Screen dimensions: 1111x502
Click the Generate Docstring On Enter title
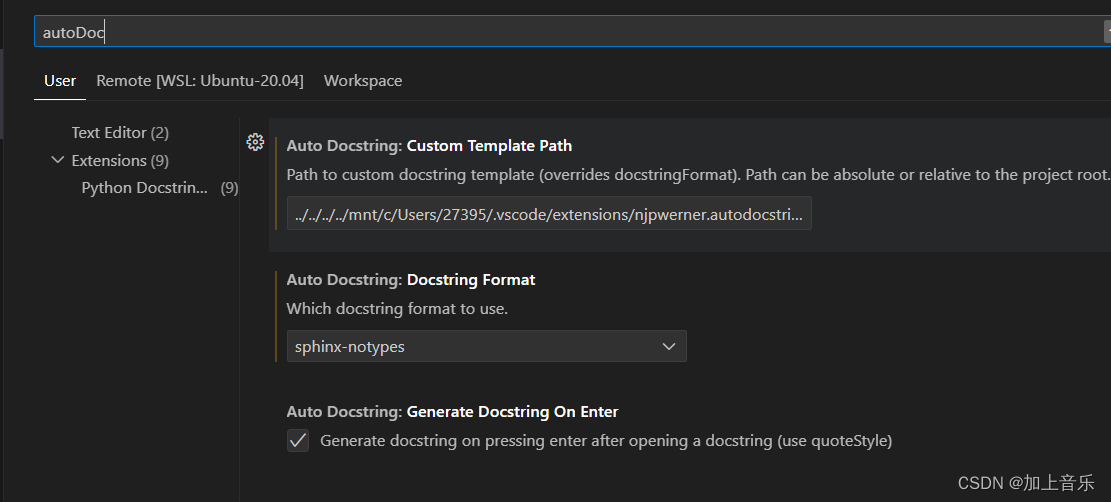click(x=452, y=412)
